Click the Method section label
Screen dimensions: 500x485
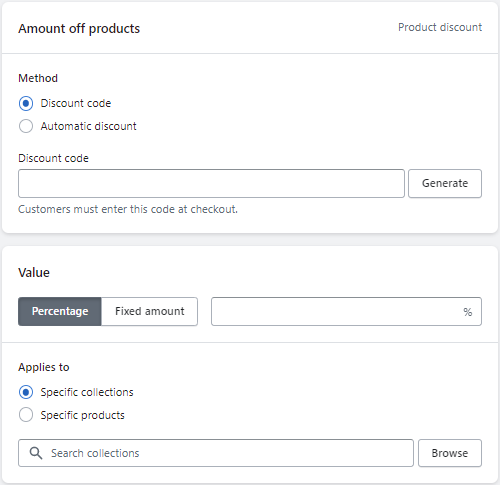click(x=38, y=78)
